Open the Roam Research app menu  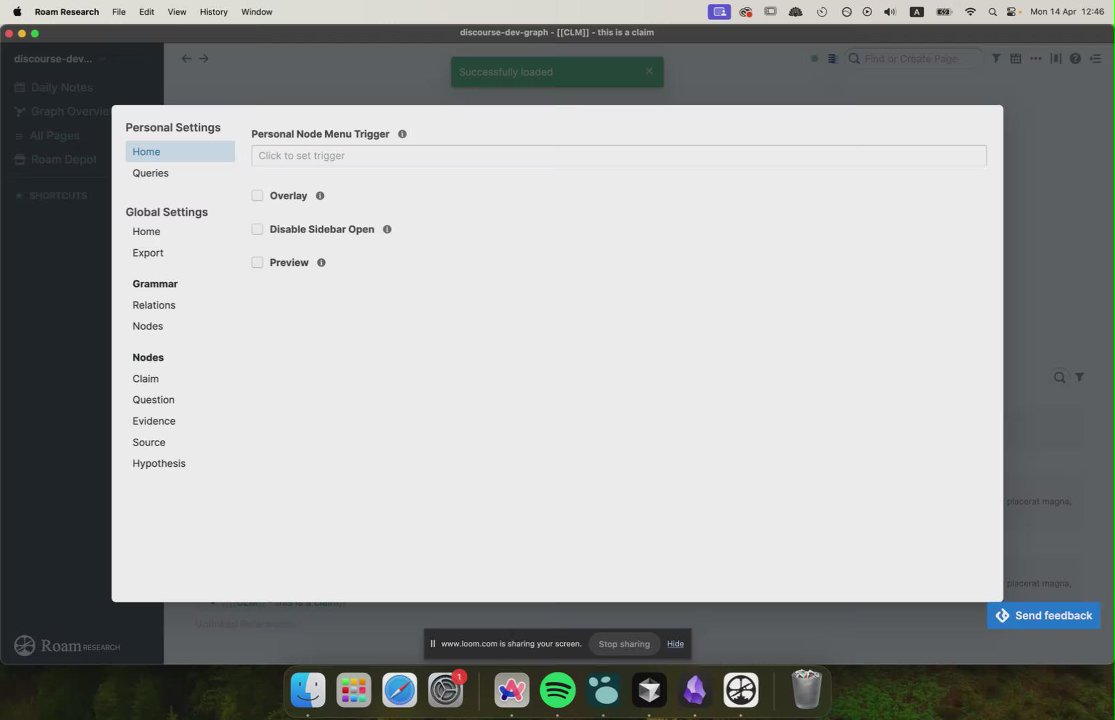point(67,11)
